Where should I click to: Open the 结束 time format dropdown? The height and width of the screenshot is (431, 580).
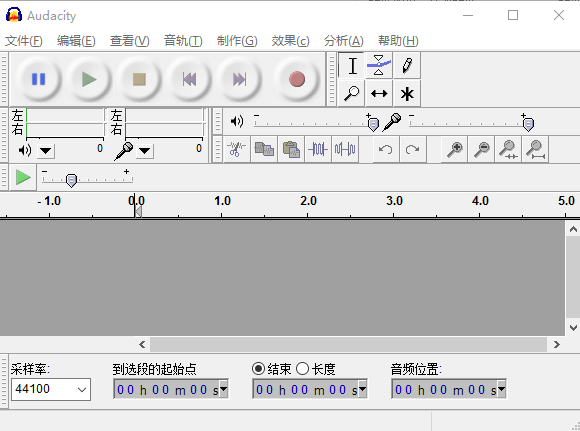(x=362, y=389)
